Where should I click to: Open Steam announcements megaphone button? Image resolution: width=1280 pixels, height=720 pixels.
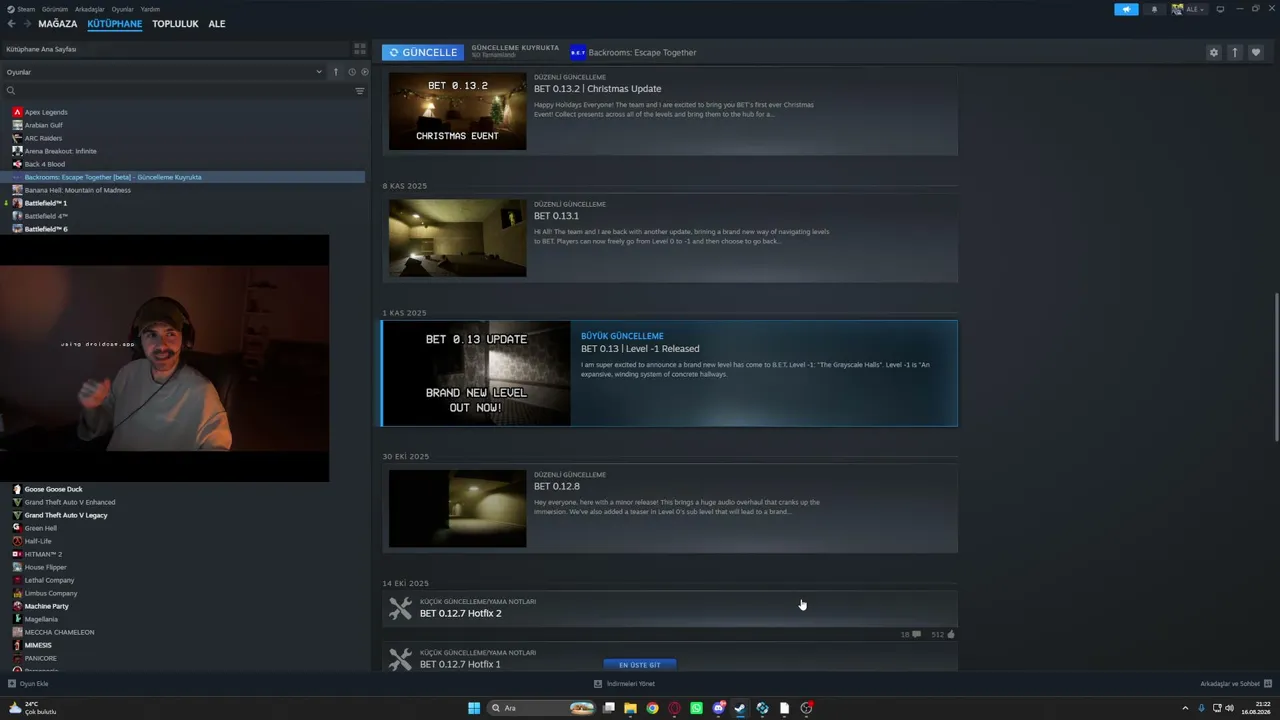(x=1126, y=9)
